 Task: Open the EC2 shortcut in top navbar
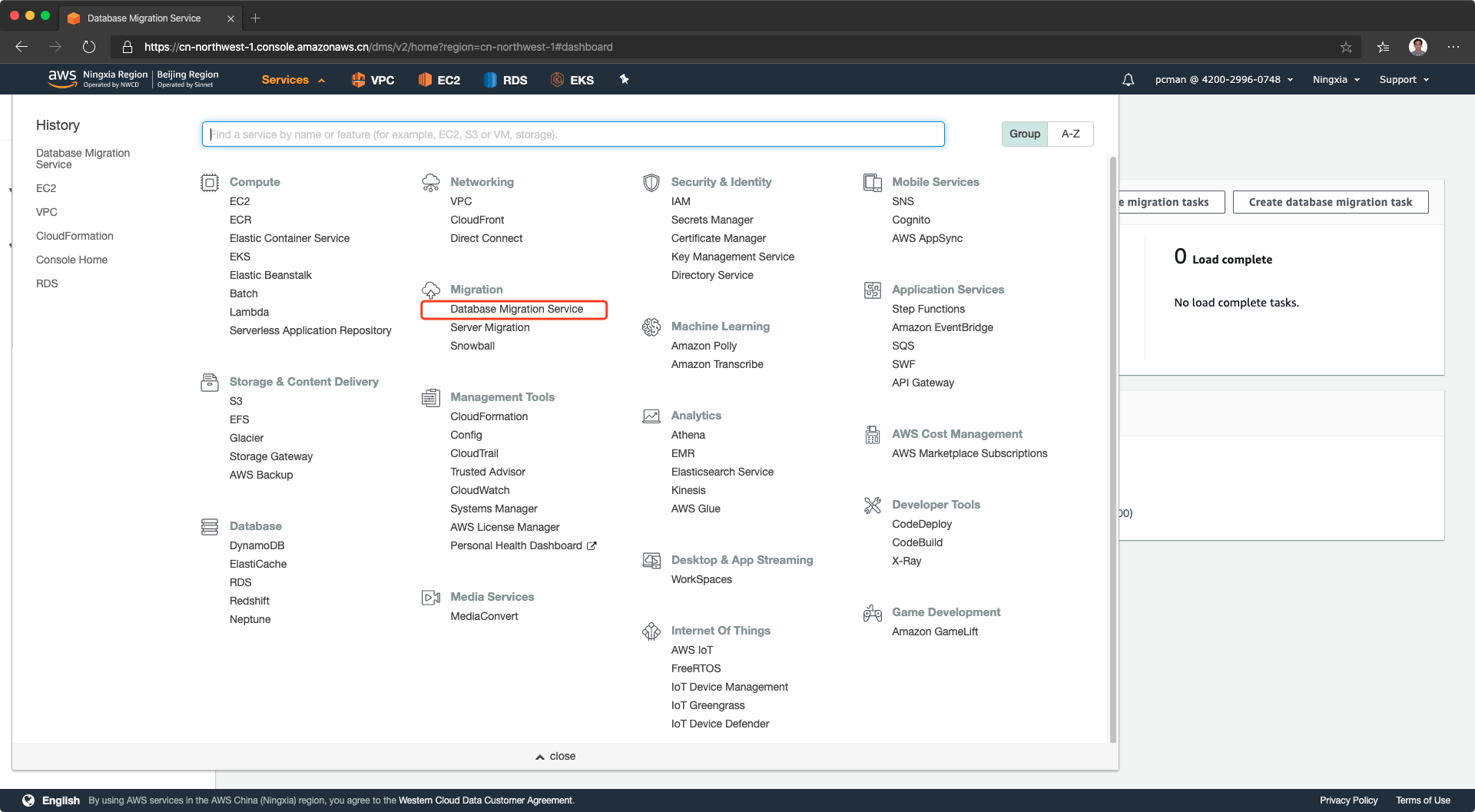coord(439,80)
